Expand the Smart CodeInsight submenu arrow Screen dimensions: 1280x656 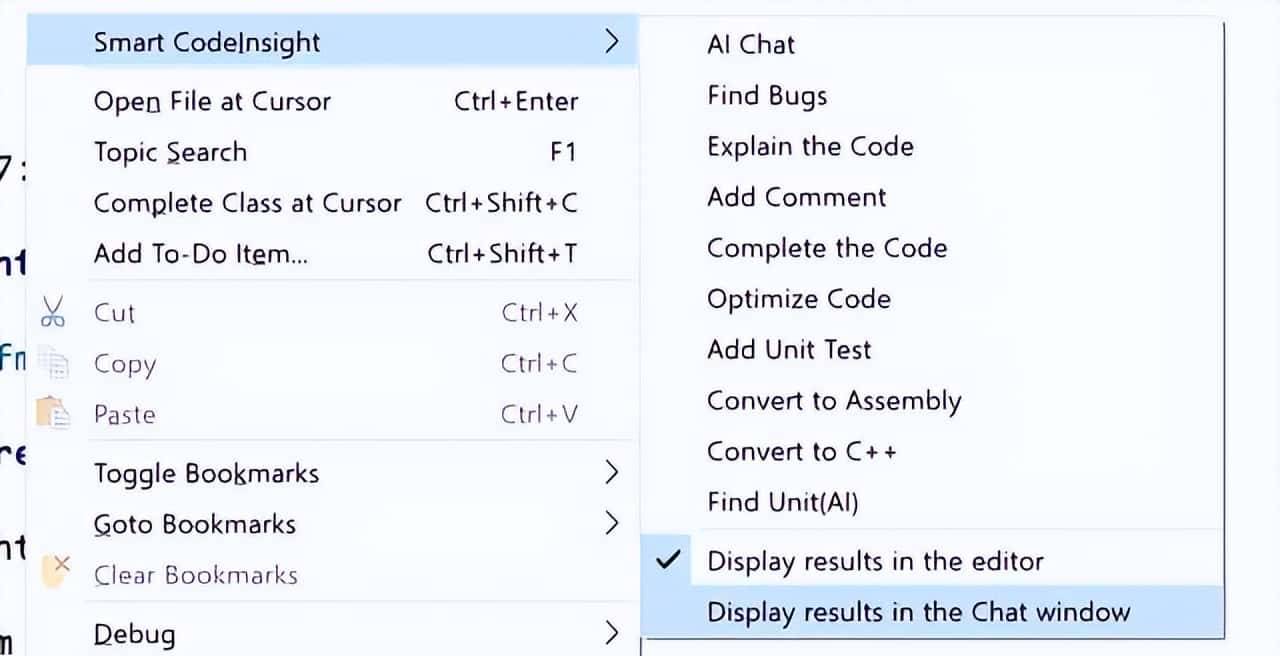pos(613,42)
